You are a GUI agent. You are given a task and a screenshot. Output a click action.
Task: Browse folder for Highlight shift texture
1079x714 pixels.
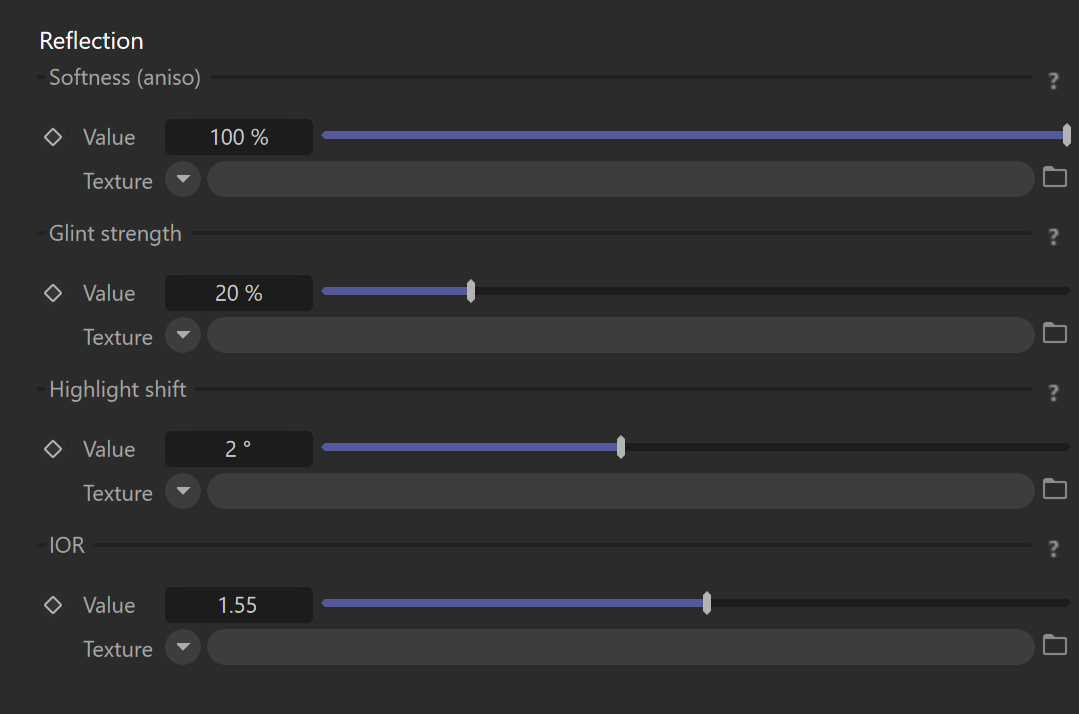tap(1055, 490)
